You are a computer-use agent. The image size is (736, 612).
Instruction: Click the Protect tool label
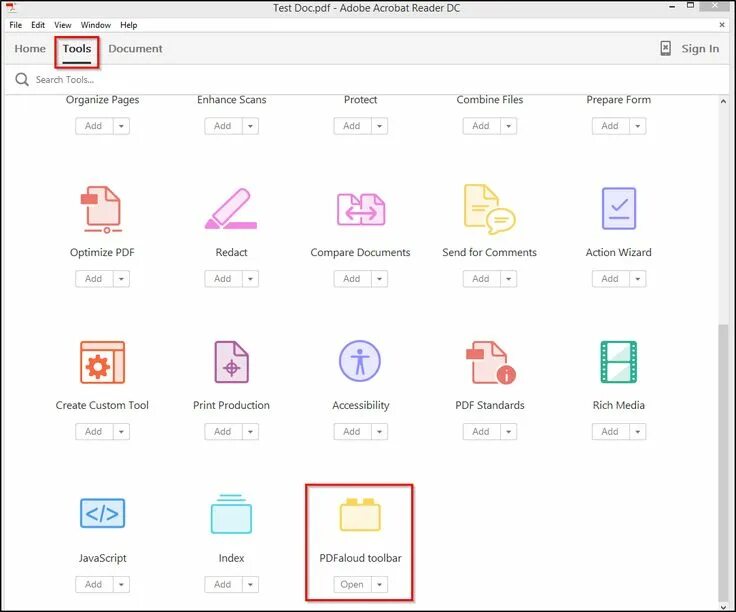tap(360, 99)
